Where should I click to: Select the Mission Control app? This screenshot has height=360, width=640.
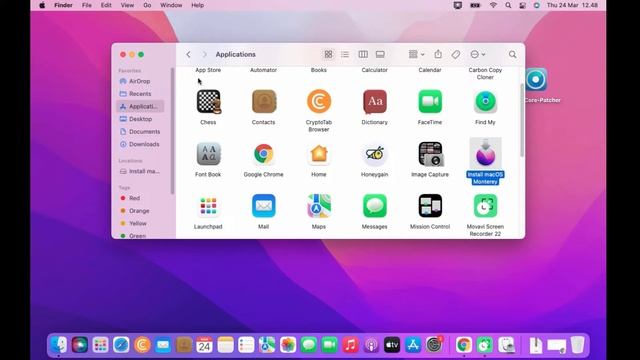pos(430,206)
